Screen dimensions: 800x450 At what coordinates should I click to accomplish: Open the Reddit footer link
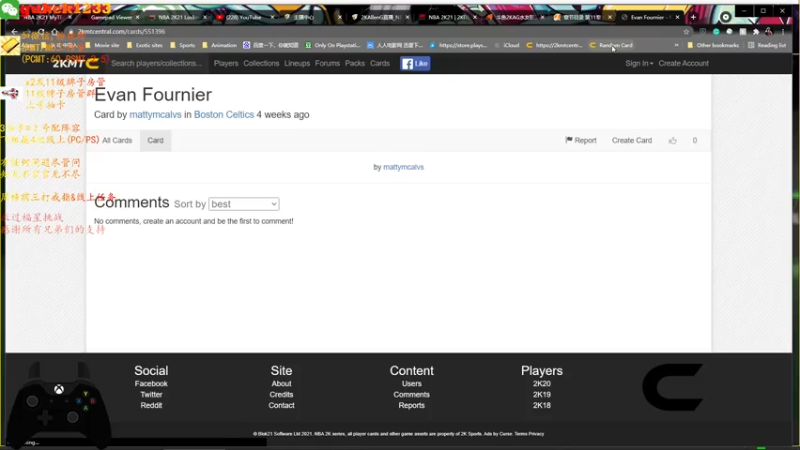(x=151, y=405)
